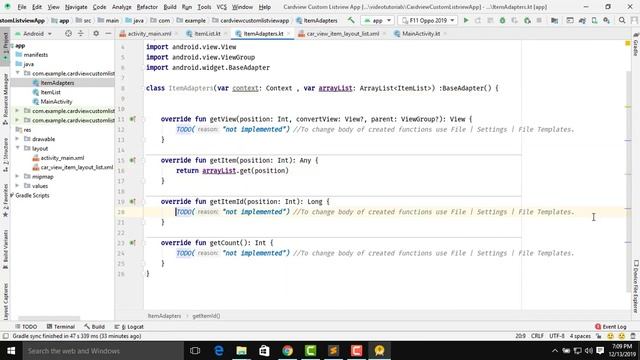The width and height of the screenshot is (640, 360).
Task: Open File Explorer from taskbar
Action: pos(242,351)
